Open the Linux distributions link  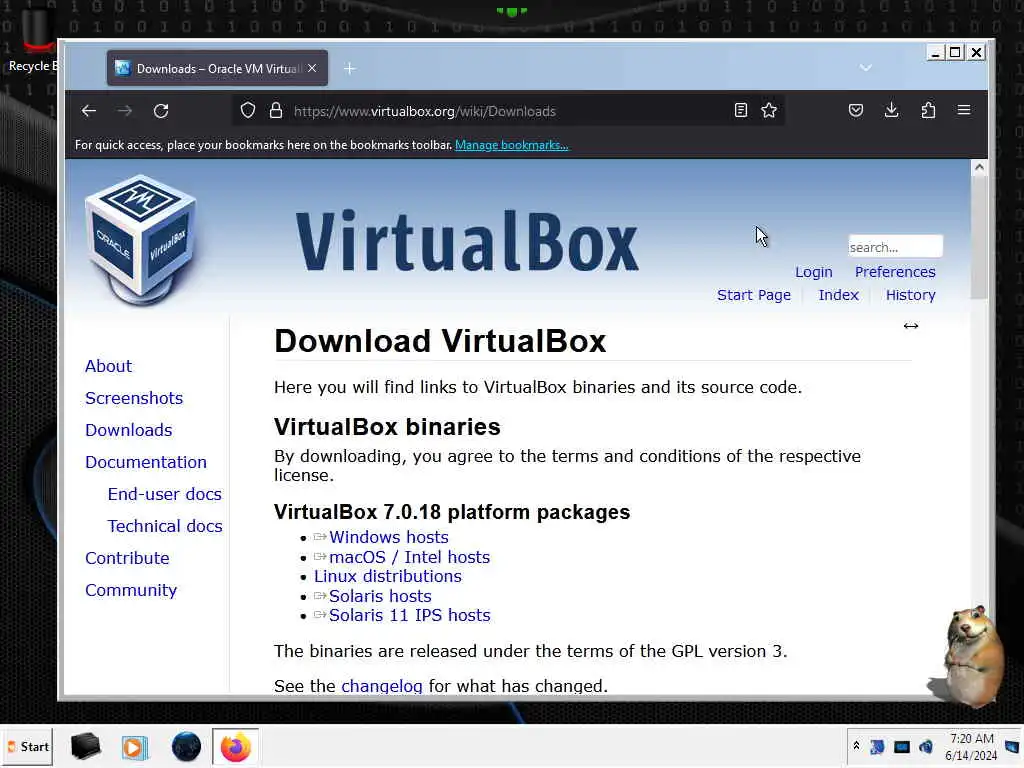tap(387, 577)
